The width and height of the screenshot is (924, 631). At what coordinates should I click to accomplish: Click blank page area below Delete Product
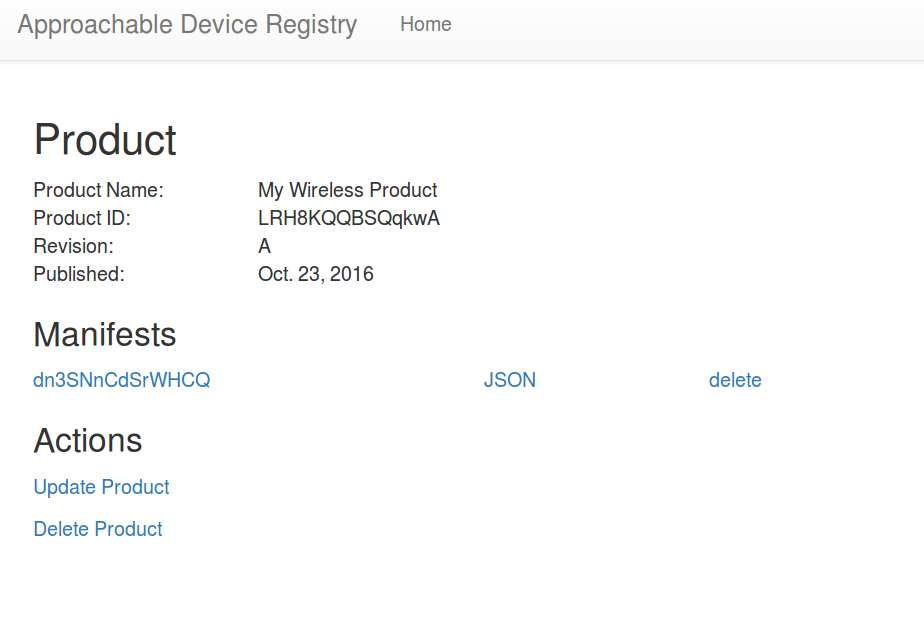pyautogui.click(x=462, y=589)
